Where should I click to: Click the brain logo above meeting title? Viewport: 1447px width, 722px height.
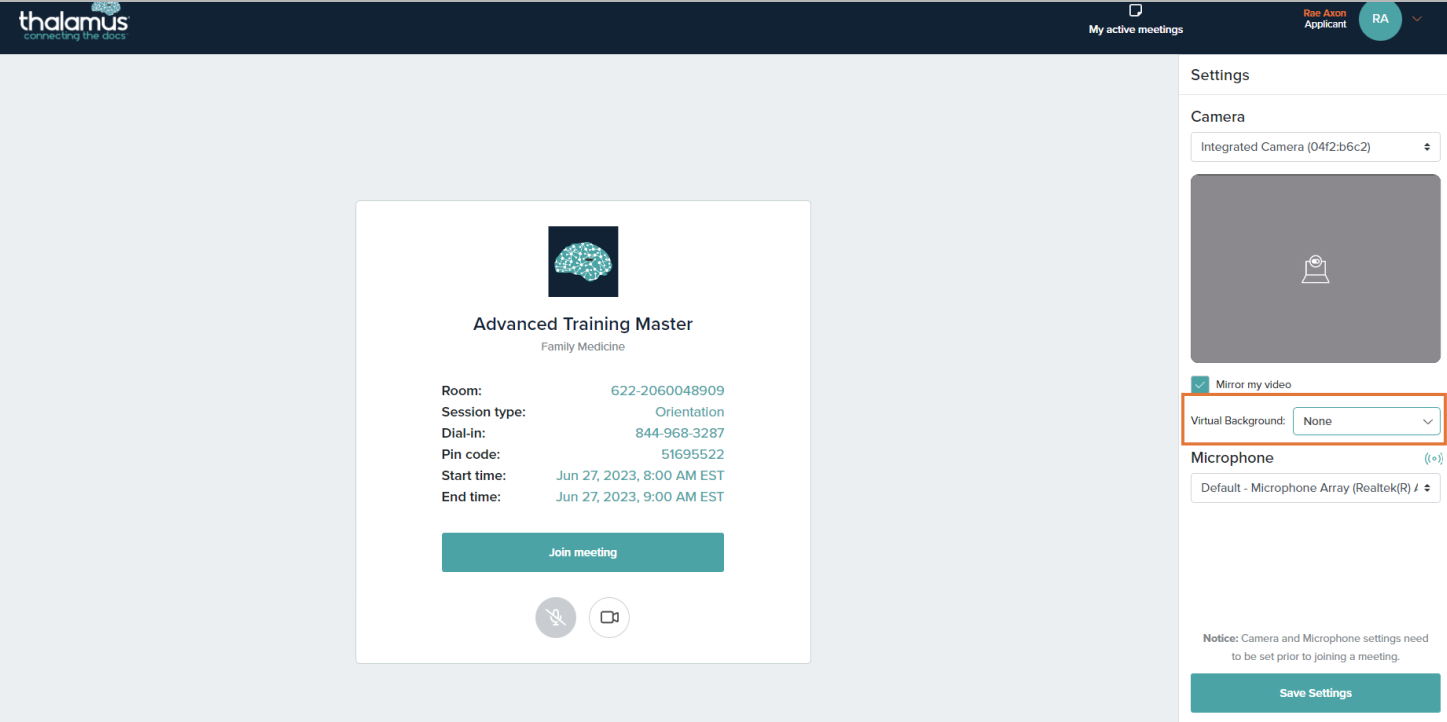tap(583, 261)
